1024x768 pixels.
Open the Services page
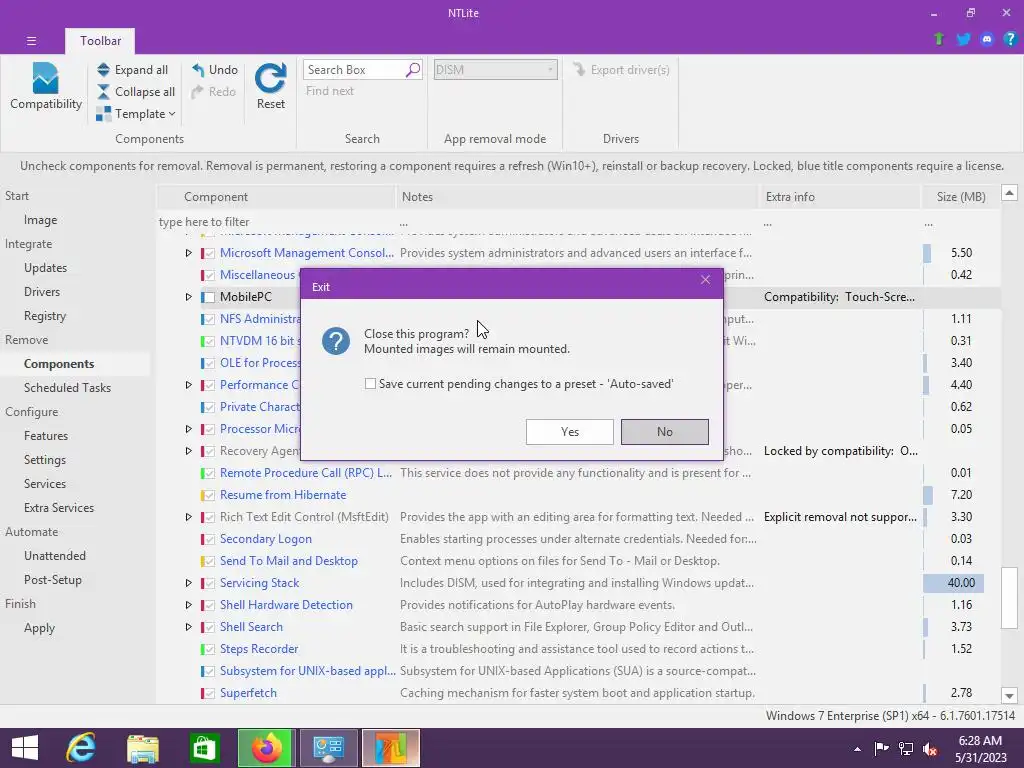44,484
